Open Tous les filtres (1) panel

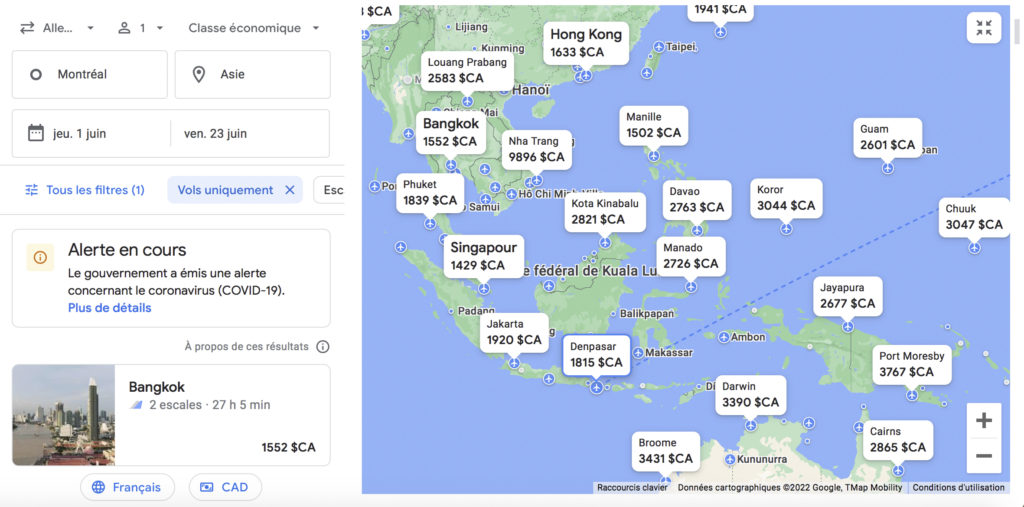point(85,190)
